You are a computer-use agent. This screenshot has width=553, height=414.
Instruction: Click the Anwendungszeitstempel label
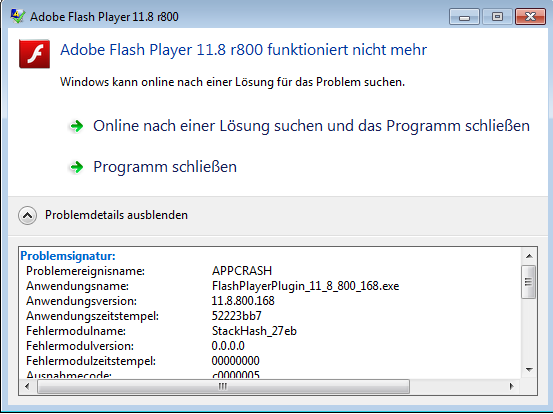coord(92,316)
